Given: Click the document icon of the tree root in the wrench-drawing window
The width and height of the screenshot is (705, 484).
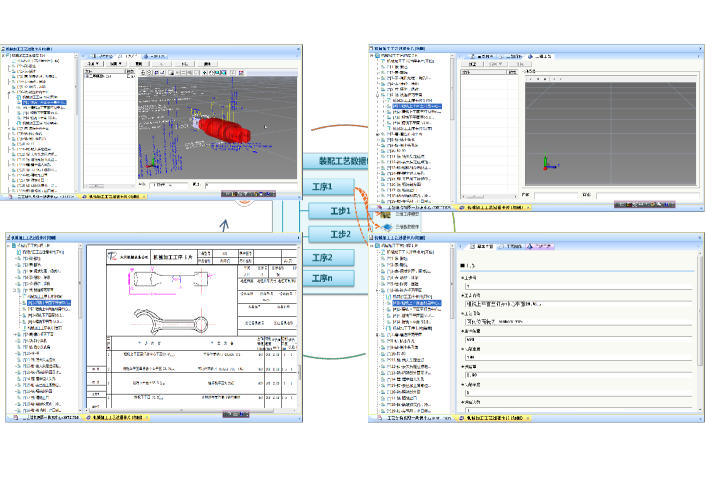Looking at the screenshot, I should (x=14, y=246).
